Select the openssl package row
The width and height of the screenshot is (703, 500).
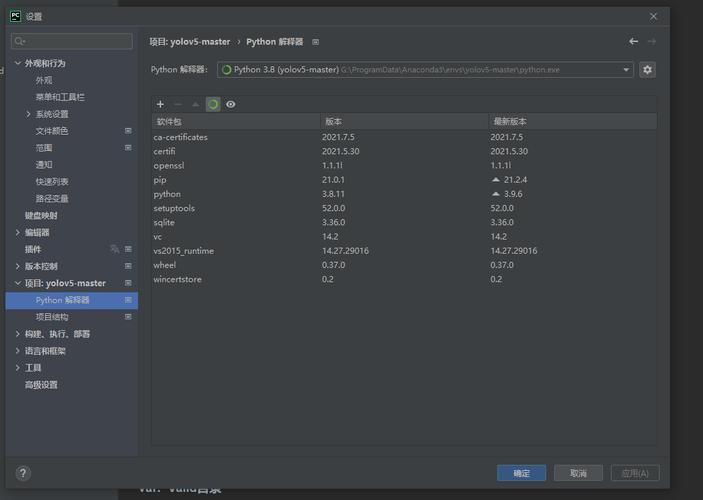point(404,165)
